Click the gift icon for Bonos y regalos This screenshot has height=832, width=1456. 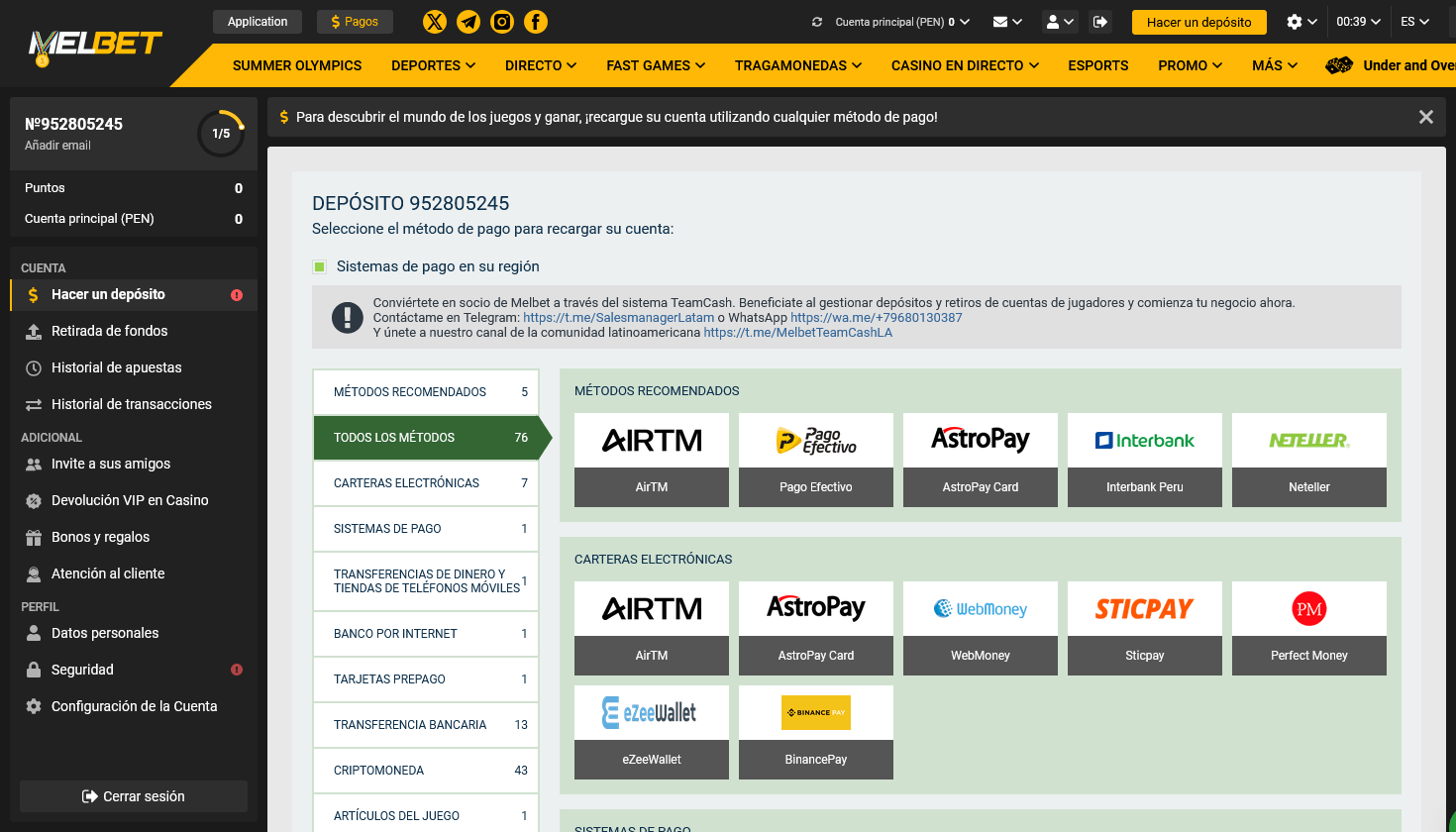tap(34, 538)
